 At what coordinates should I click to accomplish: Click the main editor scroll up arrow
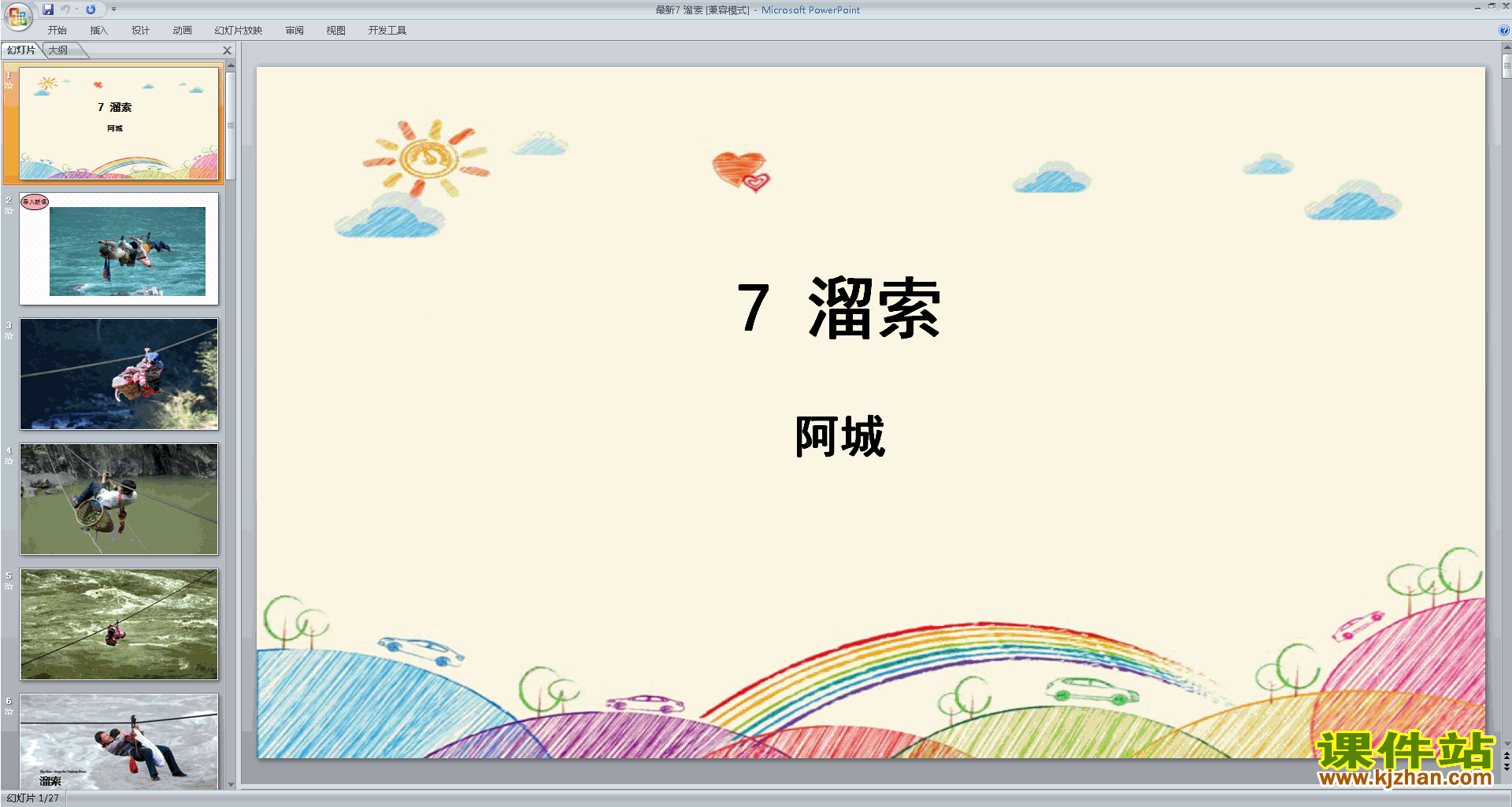click(1506, 48)
